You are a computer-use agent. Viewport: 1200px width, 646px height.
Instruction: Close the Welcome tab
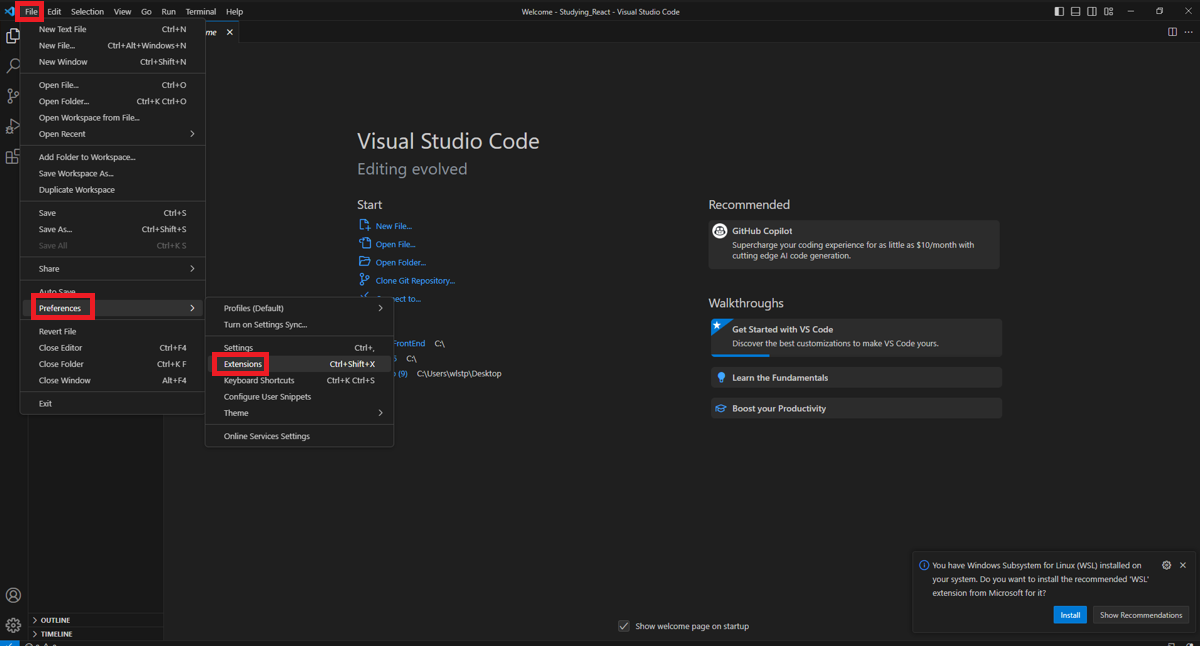[230, 32]
